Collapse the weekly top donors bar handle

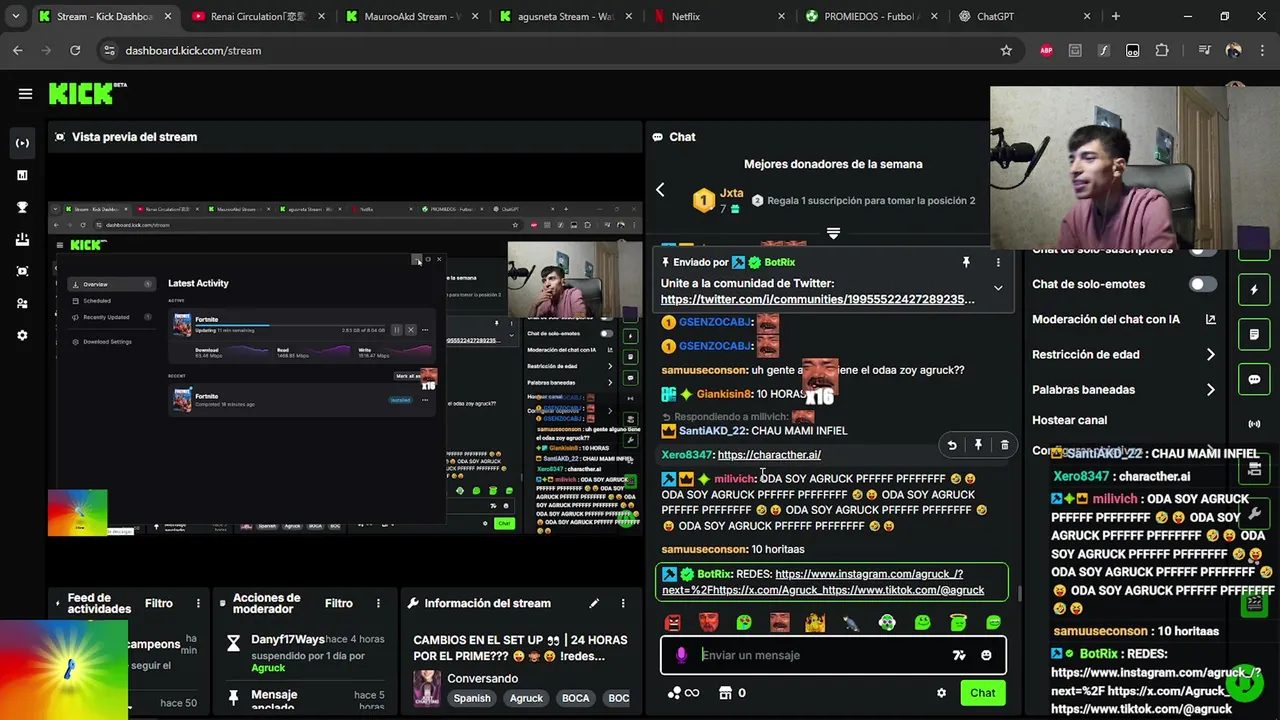point(833,233)
